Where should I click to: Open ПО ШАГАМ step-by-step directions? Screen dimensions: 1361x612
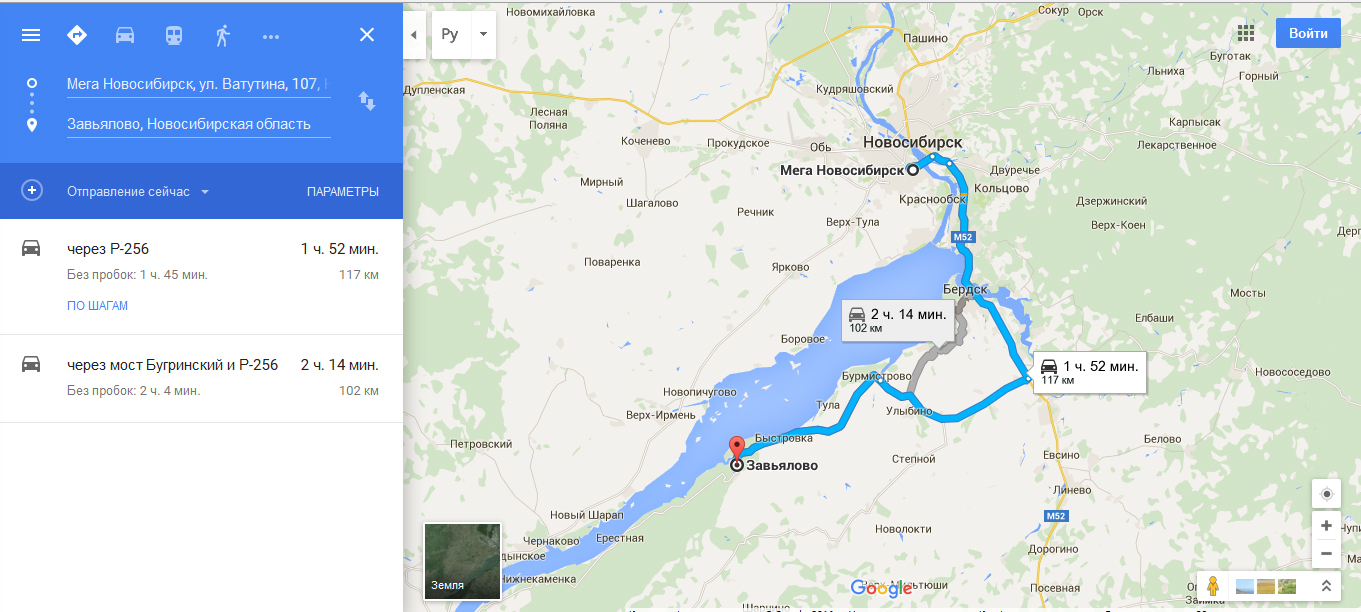tap(98, 306)
